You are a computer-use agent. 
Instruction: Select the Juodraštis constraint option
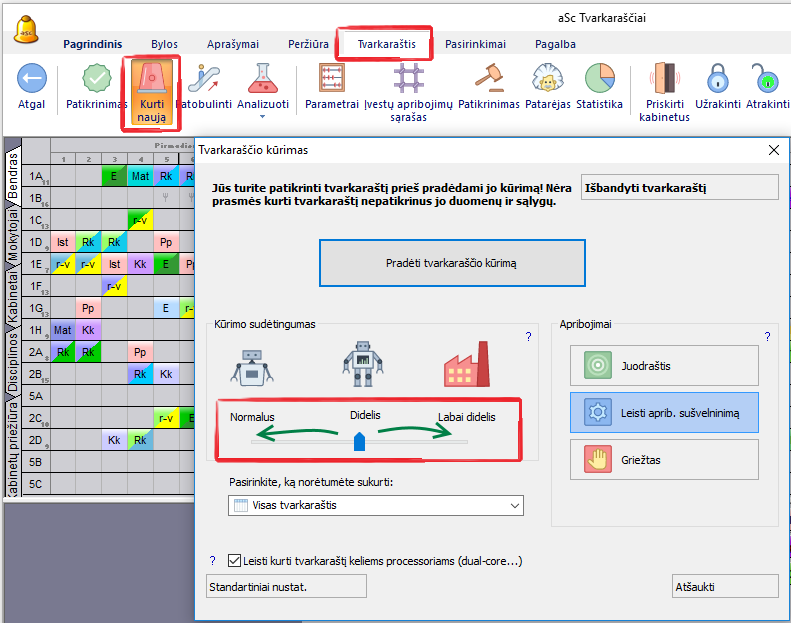664,366
